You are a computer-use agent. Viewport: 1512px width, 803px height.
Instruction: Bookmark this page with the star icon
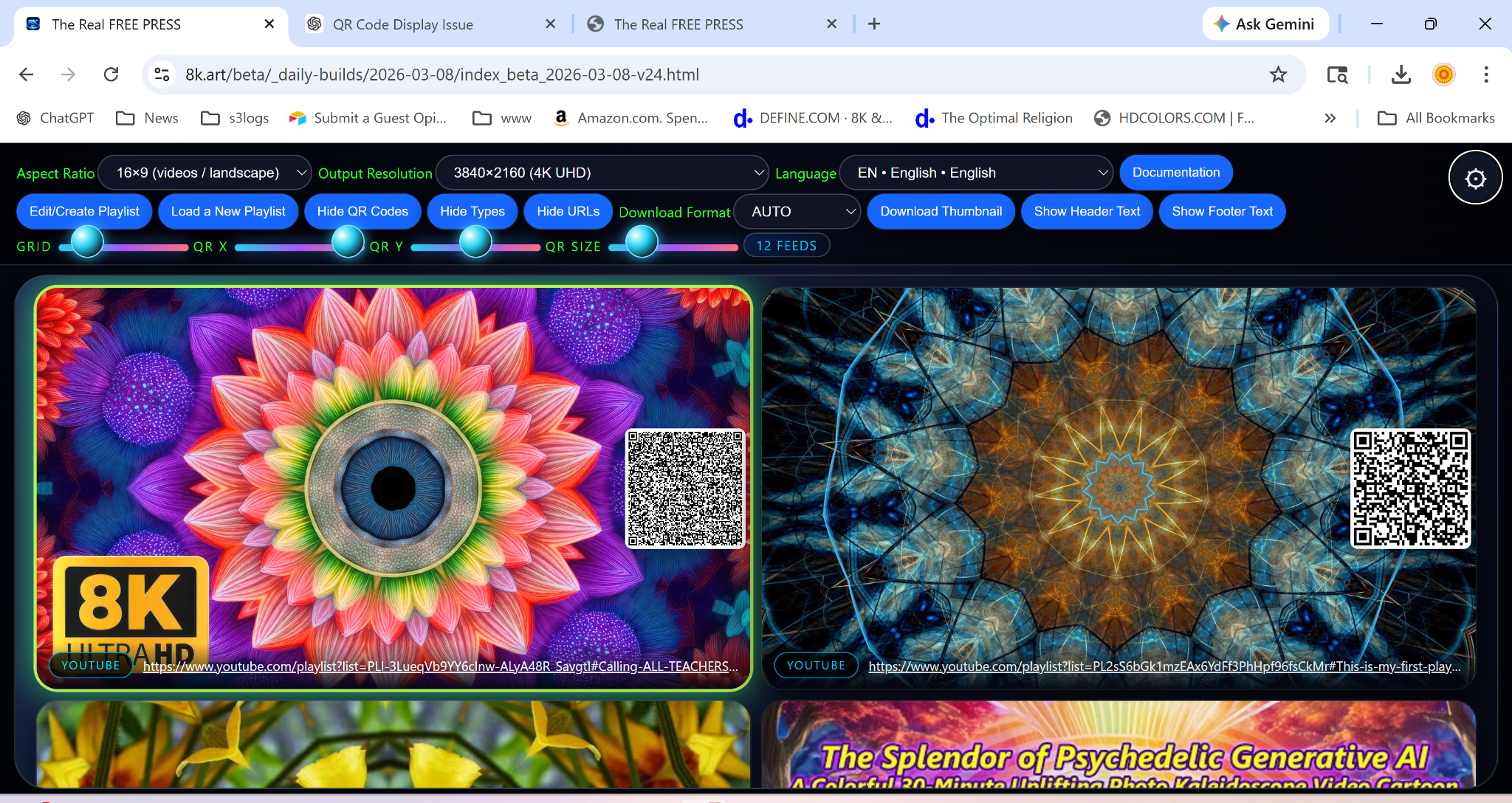pos(1278,75)
